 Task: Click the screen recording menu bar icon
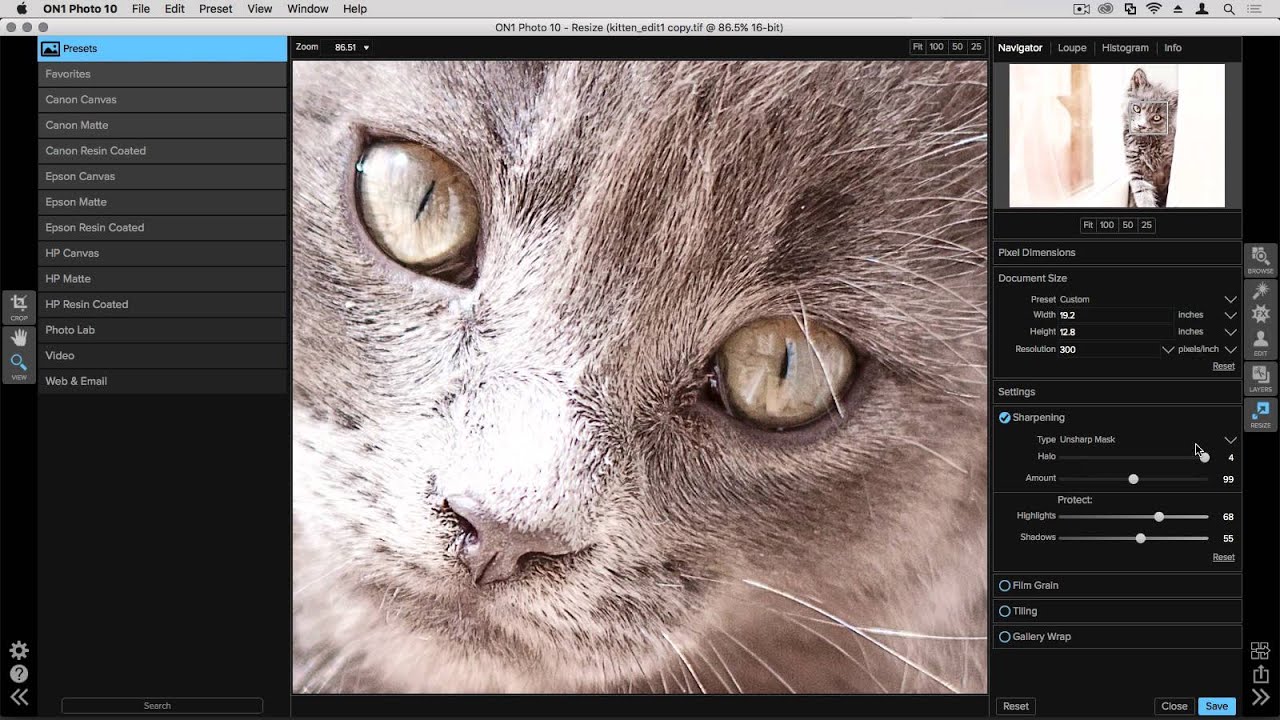(x=1081, y=9)
